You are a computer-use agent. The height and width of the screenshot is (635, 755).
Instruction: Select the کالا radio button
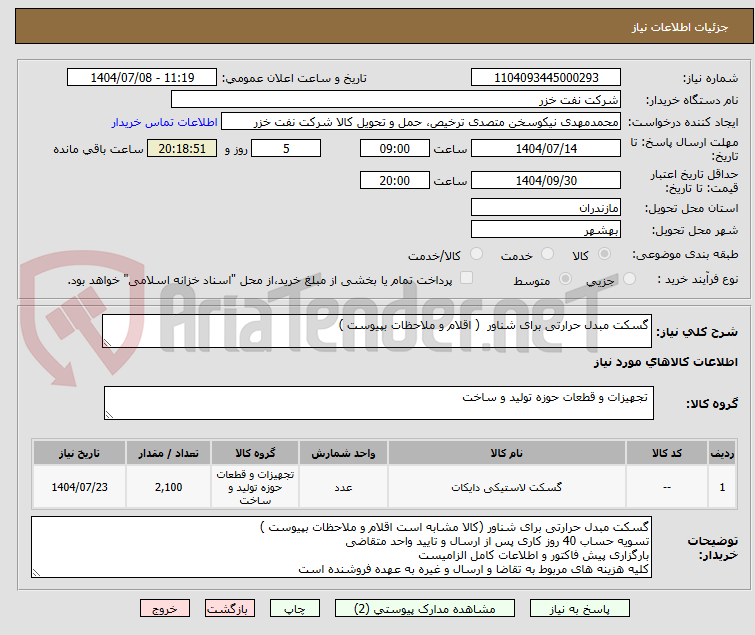tap(604, 254)
